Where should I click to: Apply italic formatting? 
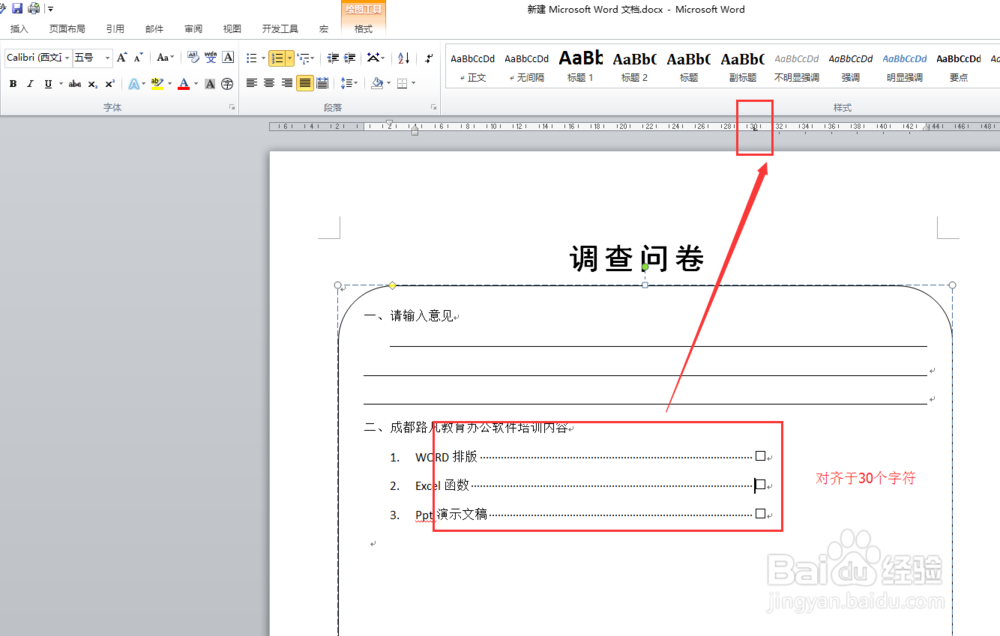[30, 83]
